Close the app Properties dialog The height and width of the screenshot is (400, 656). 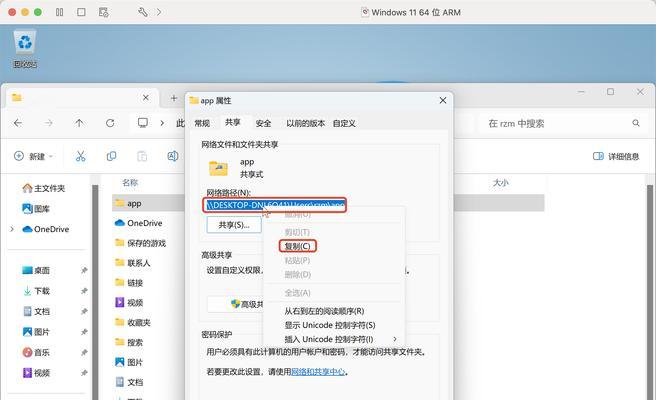pos(443,100)
